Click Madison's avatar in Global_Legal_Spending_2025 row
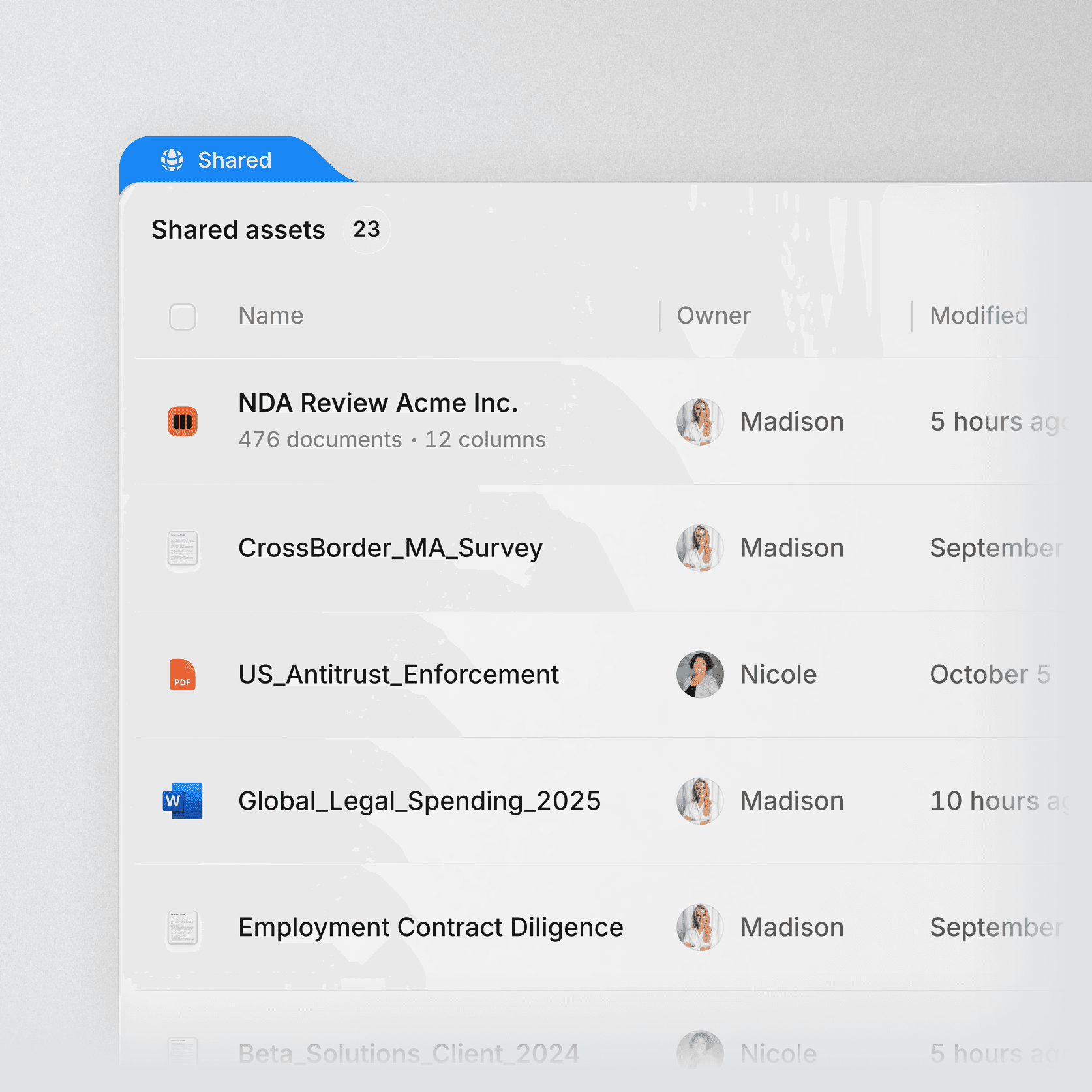Image resolution: width=1092 pixels, height=1092 pixels. 700,801
